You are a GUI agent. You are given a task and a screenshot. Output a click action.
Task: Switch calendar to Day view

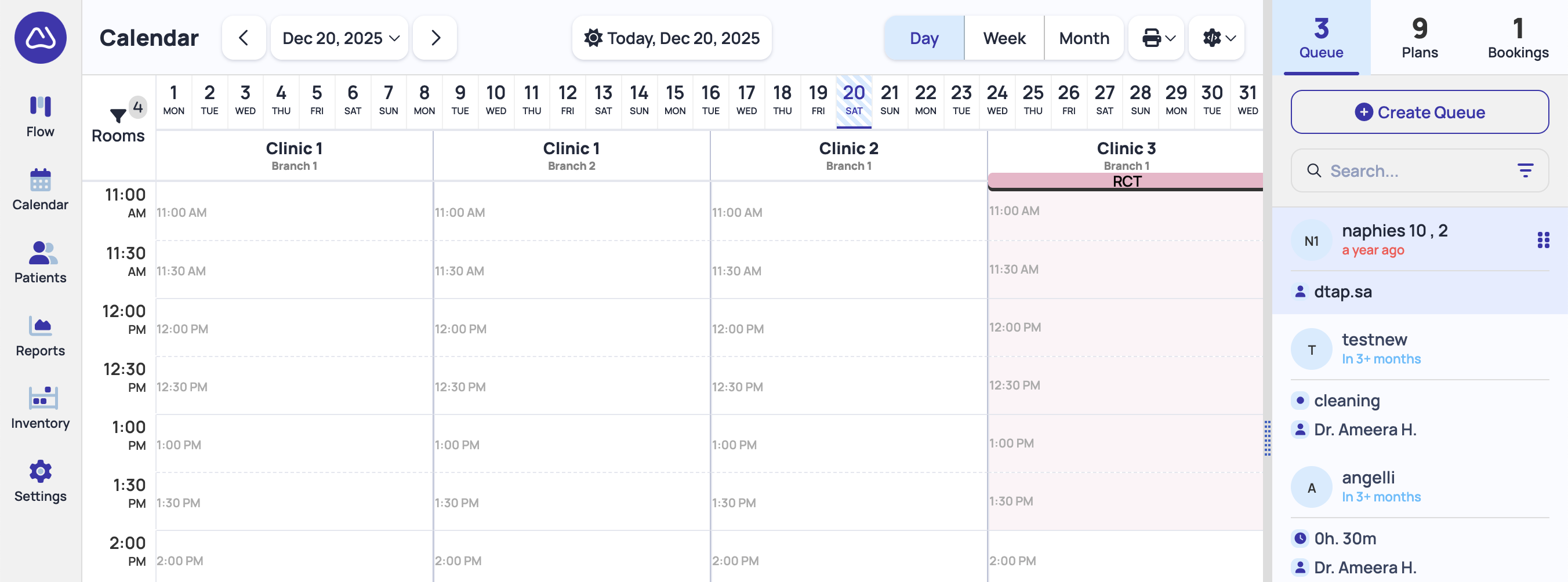(923, 38)
